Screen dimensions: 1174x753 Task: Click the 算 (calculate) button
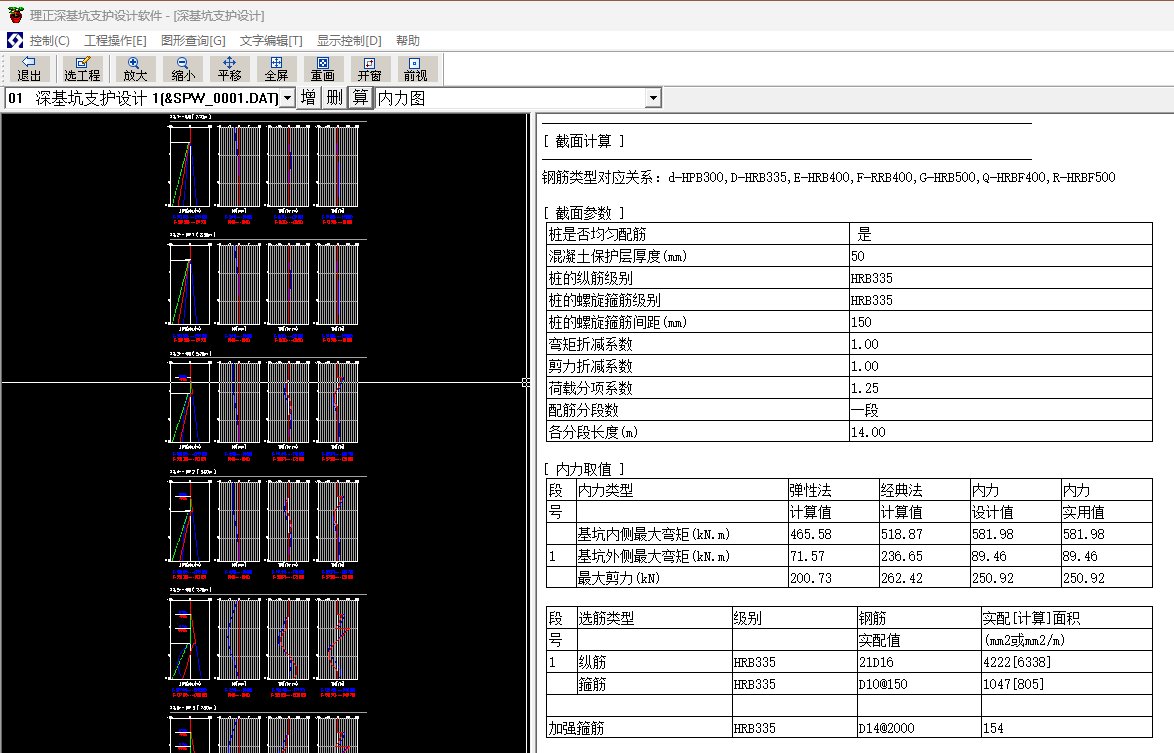[x=360, y=98]
